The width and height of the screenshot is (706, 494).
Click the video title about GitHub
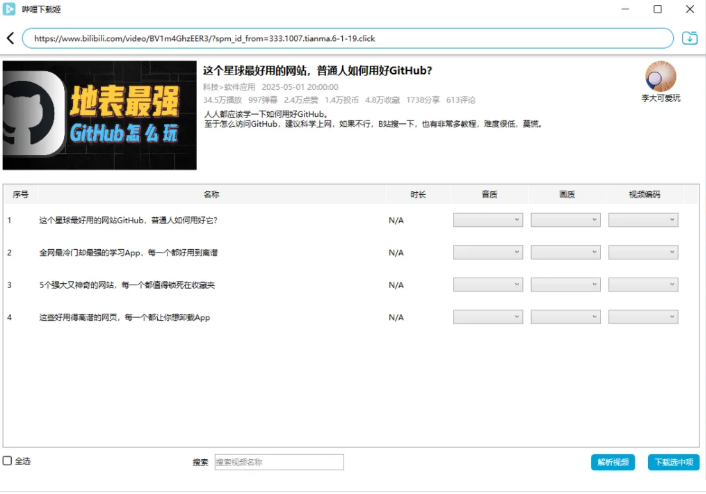(x=317, y=71)
